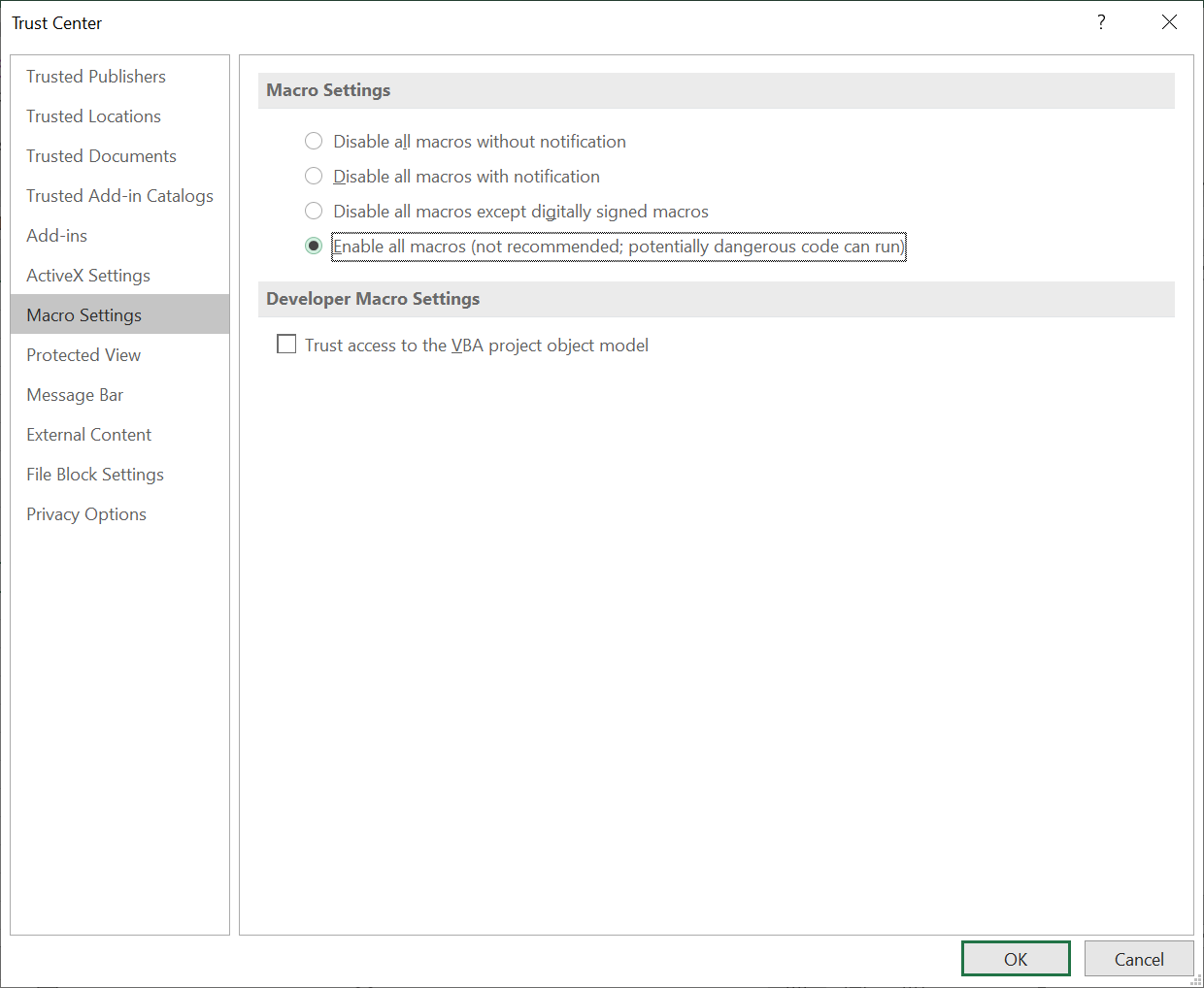Open the Help question mark icon
1204x988 pixels.
click(x=1101, y=22)
